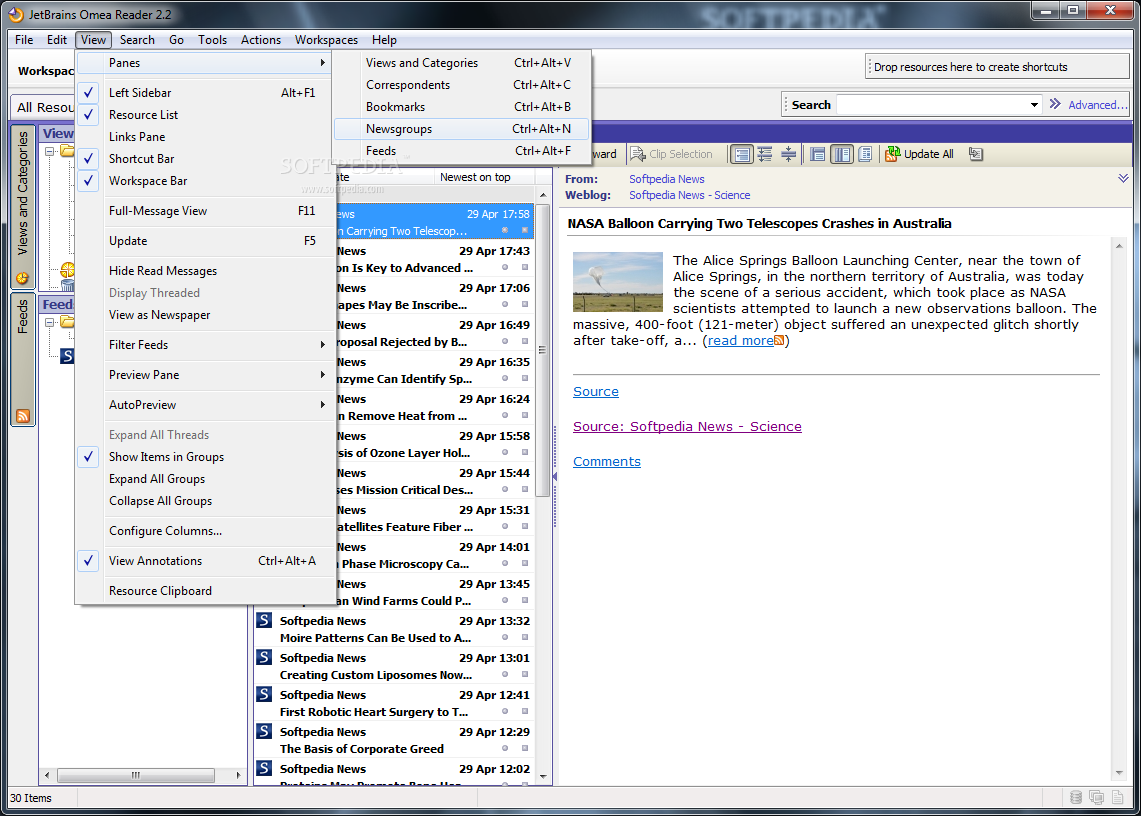Open the Comments link
Viewport: 1141px width, 816px height.
point(607,462)
